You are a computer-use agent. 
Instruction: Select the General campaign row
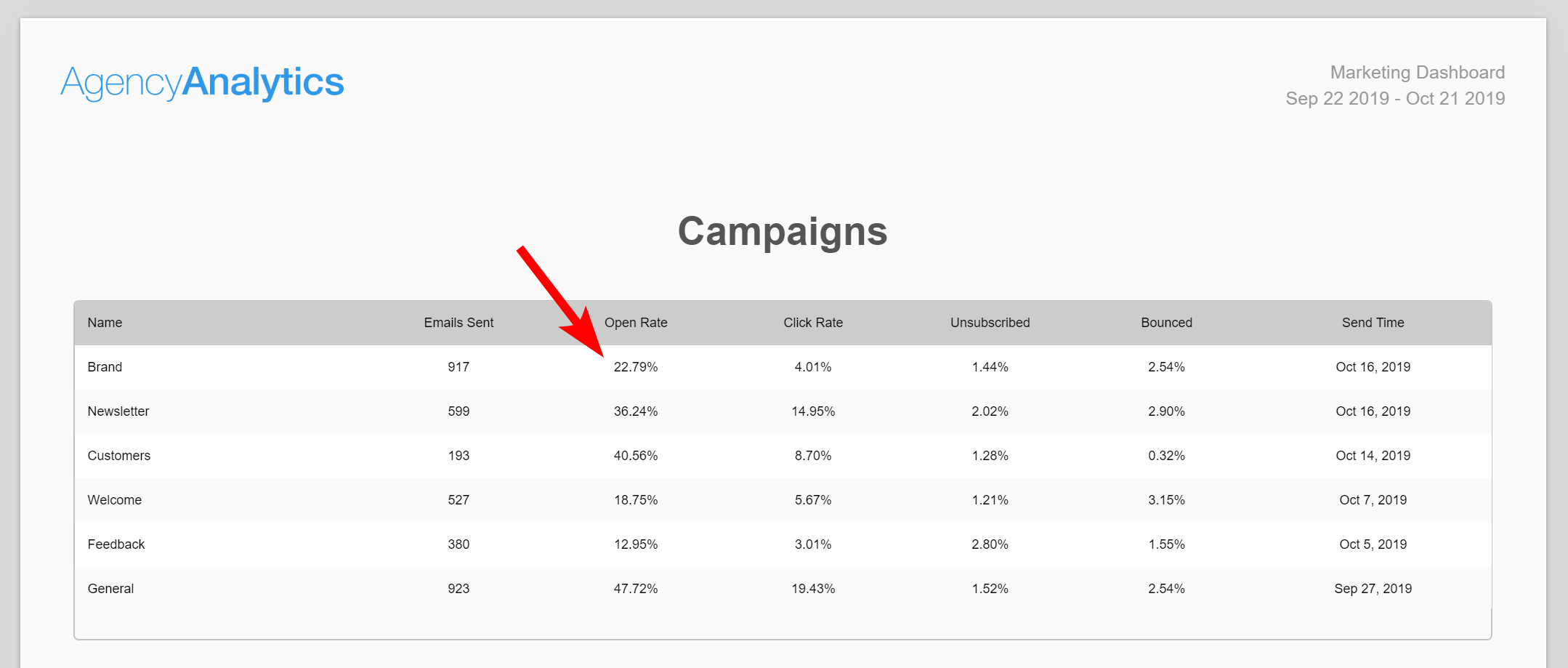coord(783,589)
